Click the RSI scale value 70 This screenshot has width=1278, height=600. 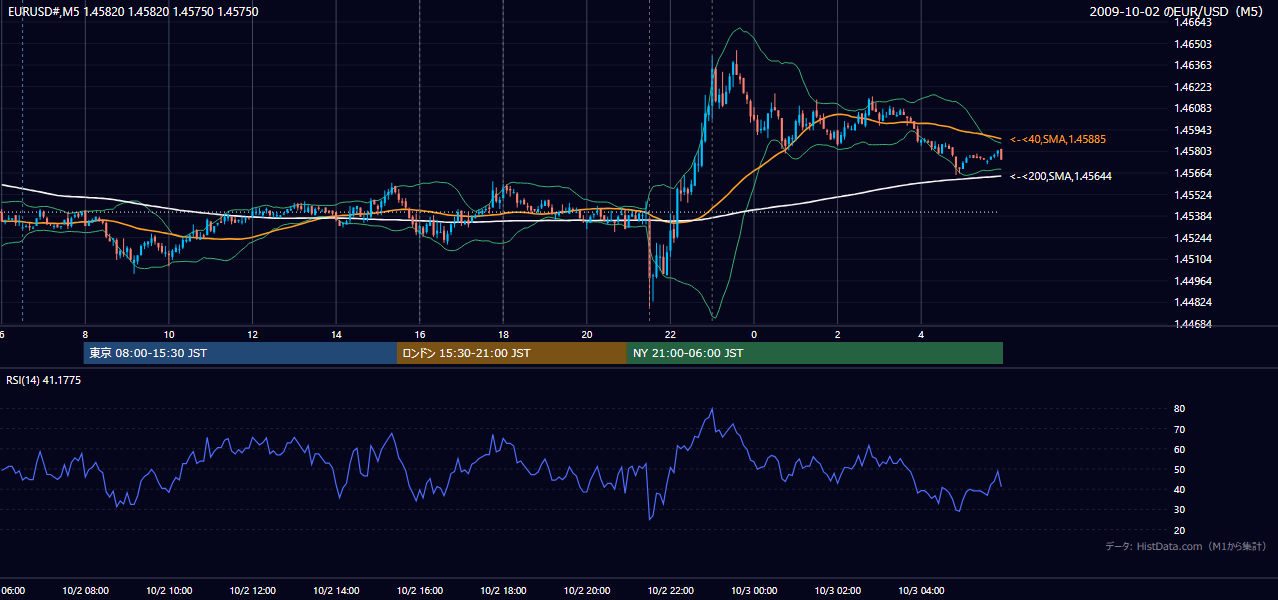click(1180, 429)
